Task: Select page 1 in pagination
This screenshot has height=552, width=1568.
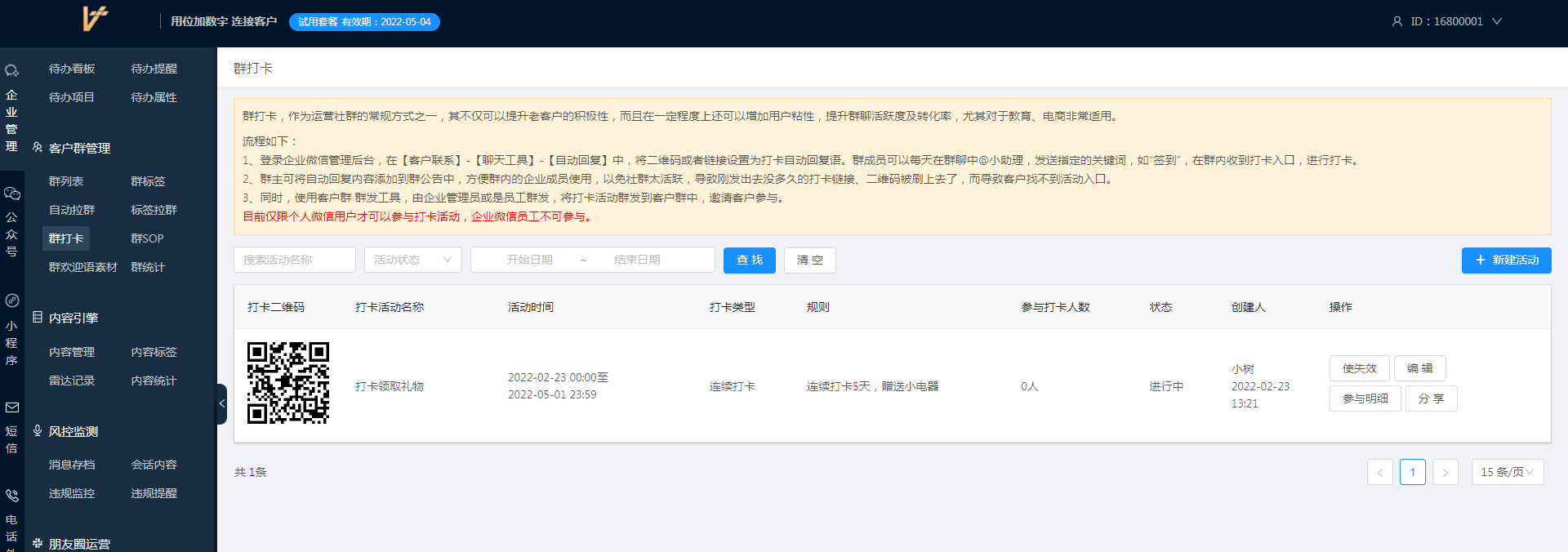Action: pyautogui.click(x=1413, y=472)
